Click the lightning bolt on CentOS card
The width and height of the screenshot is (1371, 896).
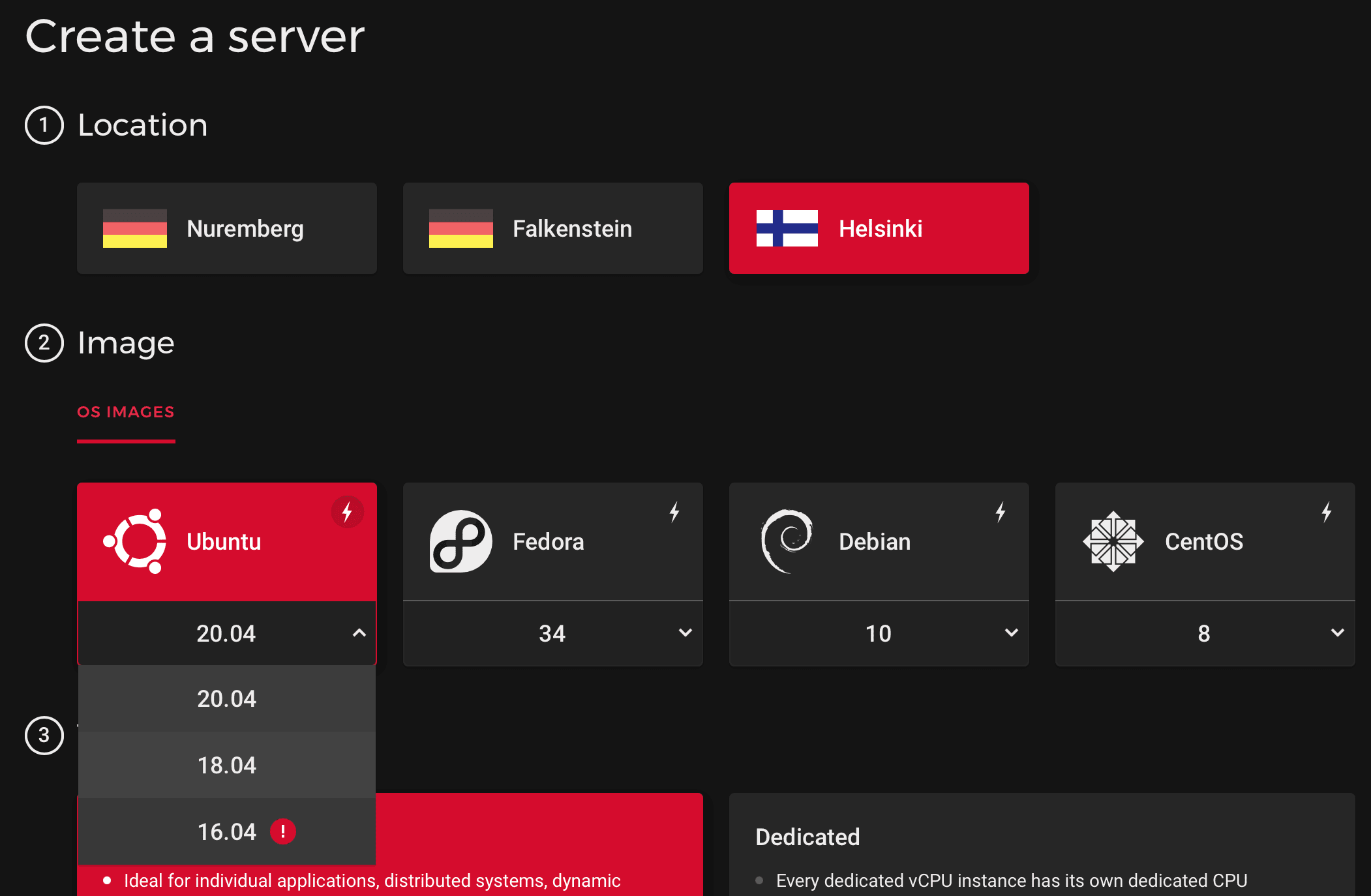1327,512
